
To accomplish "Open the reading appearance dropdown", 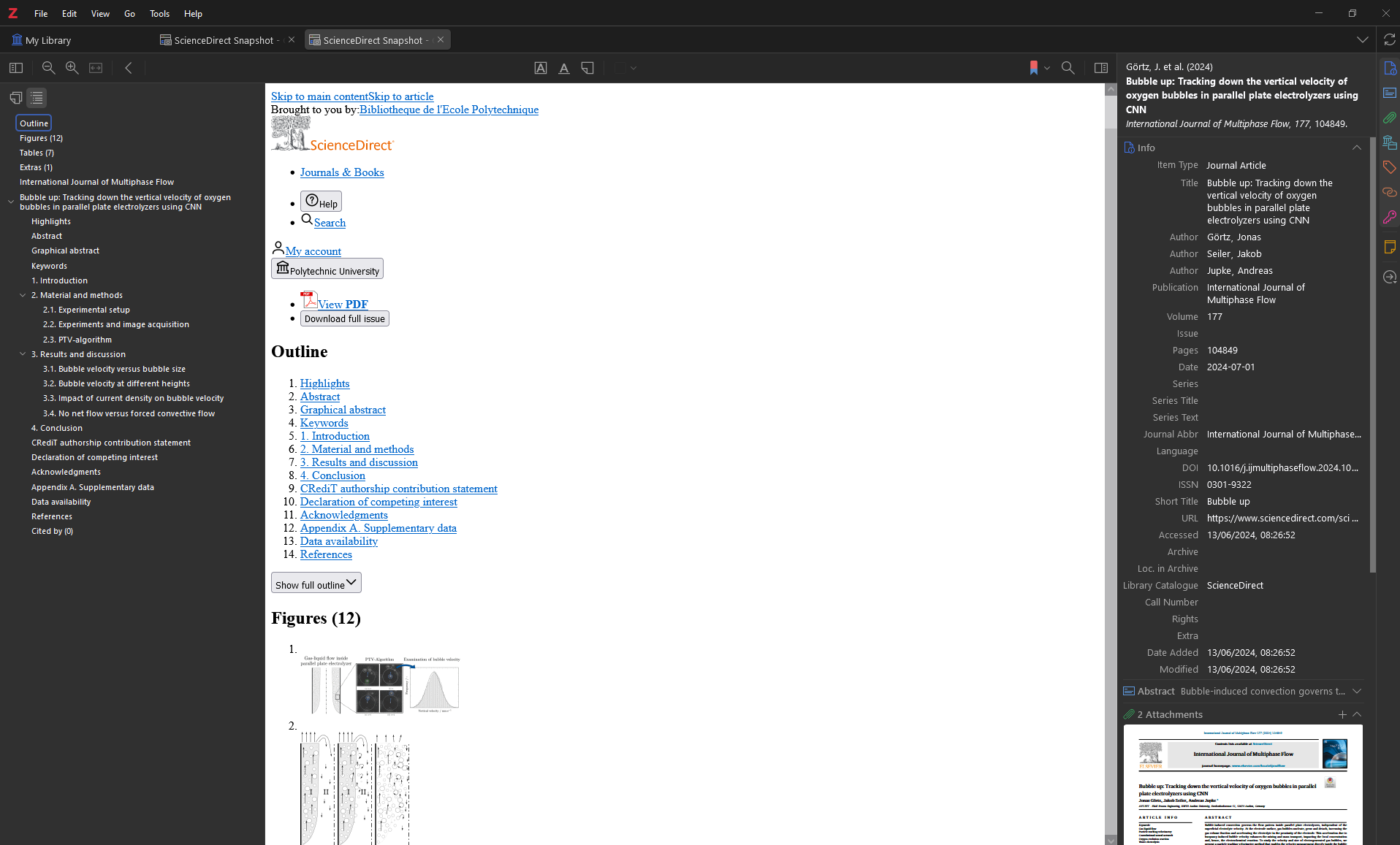I will [x=1038, y=68].
